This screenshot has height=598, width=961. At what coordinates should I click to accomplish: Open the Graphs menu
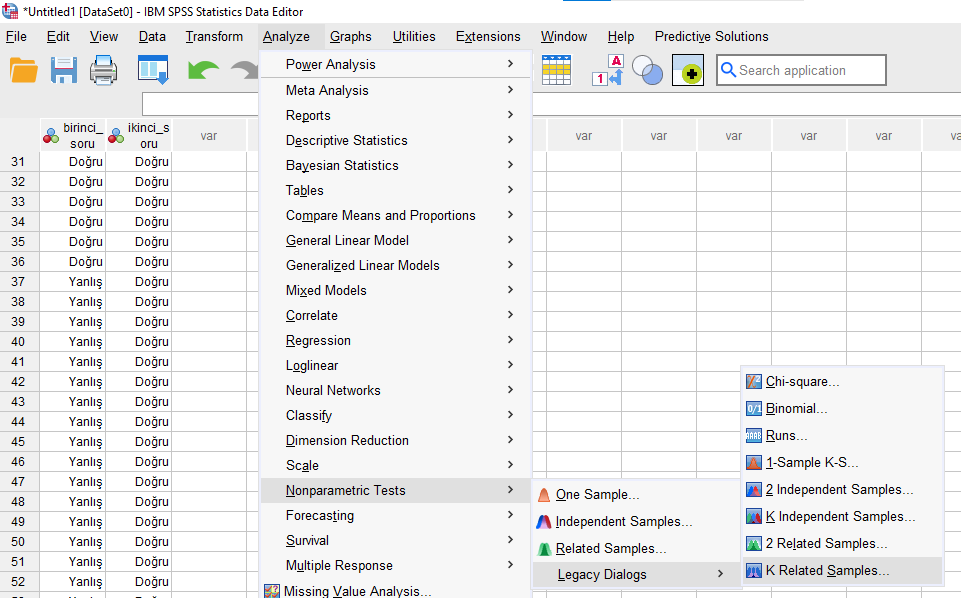point(350,37)
